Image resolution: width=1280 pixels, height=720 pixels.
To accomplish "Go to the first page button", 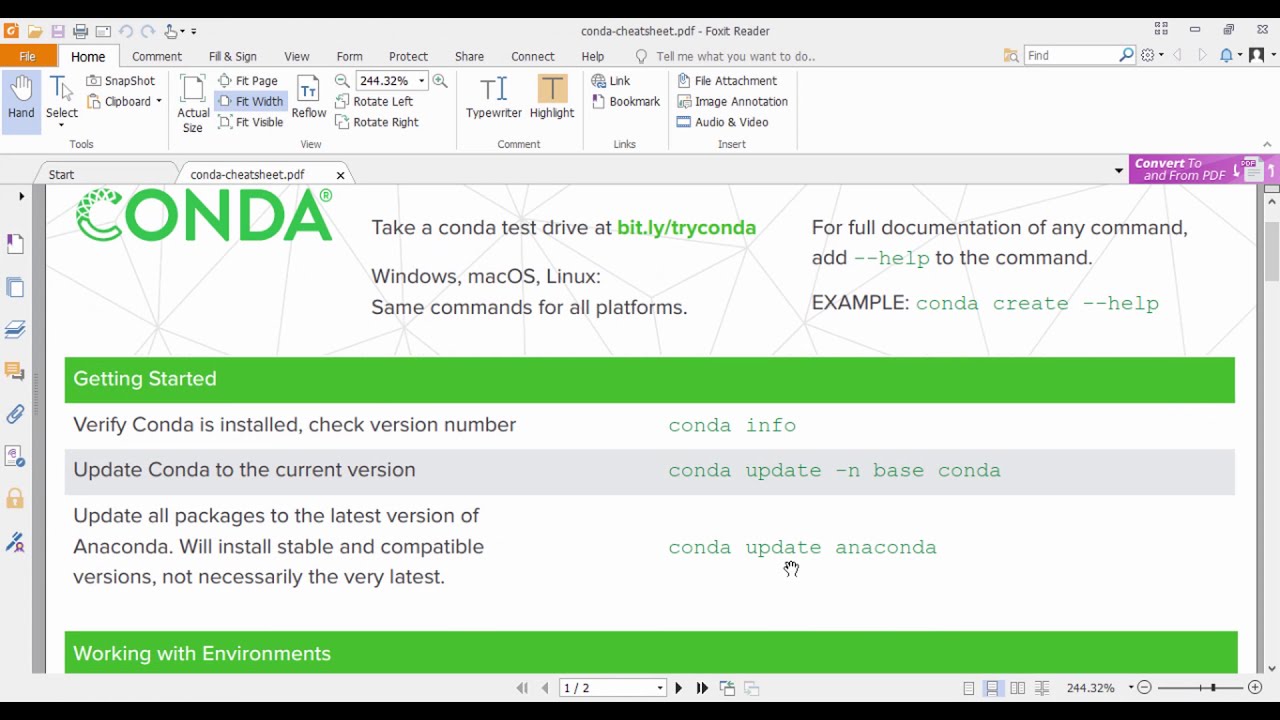I will [x=521, y=688].
